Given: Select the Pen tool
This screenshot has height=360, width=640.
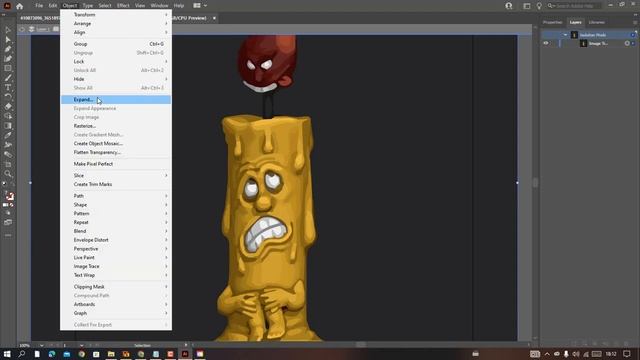Looking at the screenshot, I should (8, 49).
